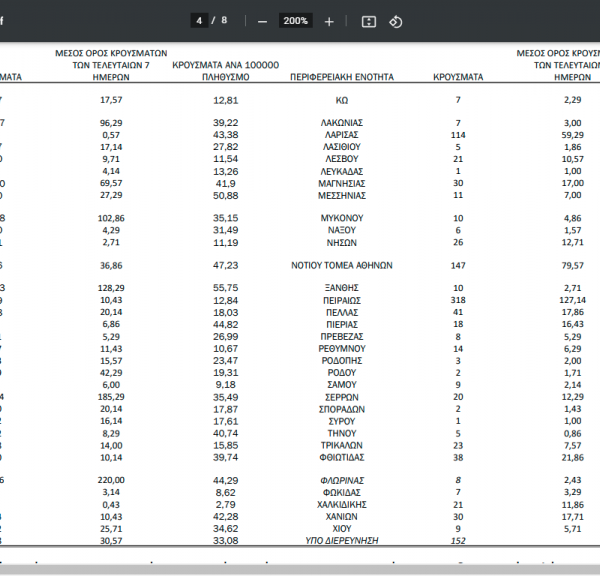Click the 50,88 per 100000 value
The width and height of the screenshot is (600, 576).
point(226,196)
